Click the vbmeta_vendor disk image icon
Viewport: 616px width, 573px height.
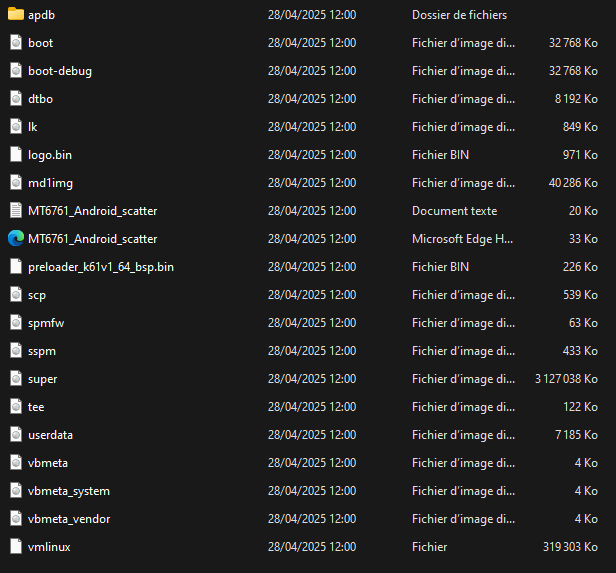[16, 518]
